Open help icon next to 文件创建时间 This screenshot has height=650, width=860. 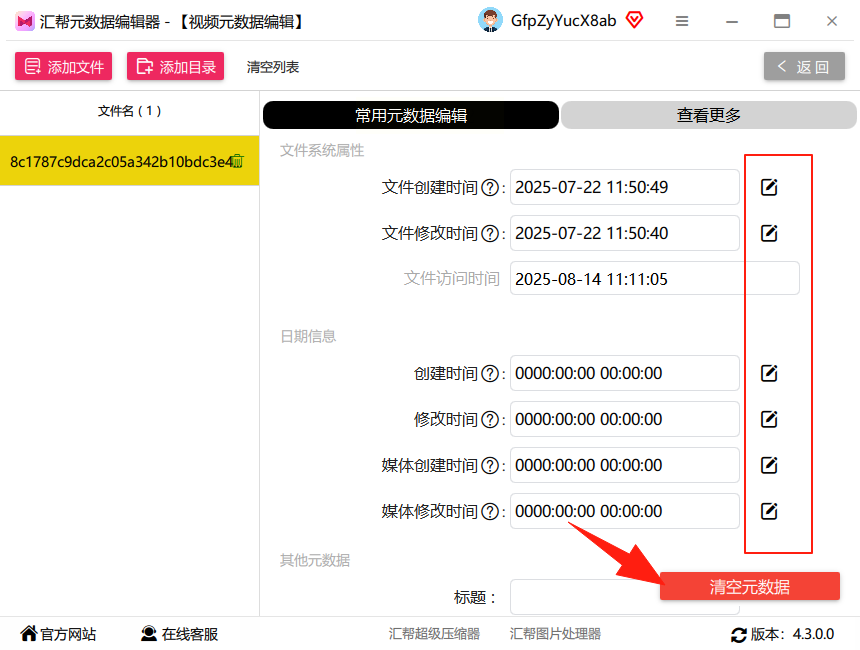490,188
